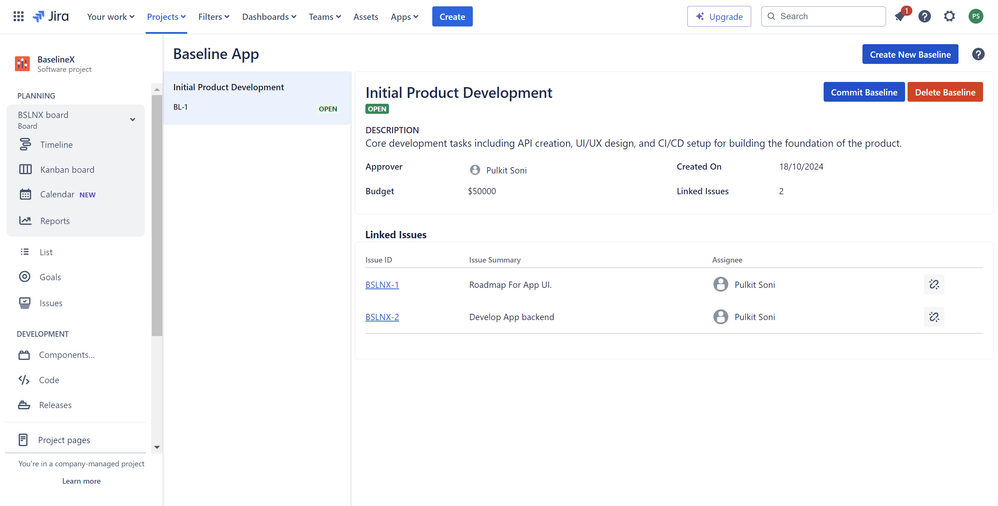The image size is (998, 506).
Task: Click the List icon in sidebar
Action: tap(25, 252)
